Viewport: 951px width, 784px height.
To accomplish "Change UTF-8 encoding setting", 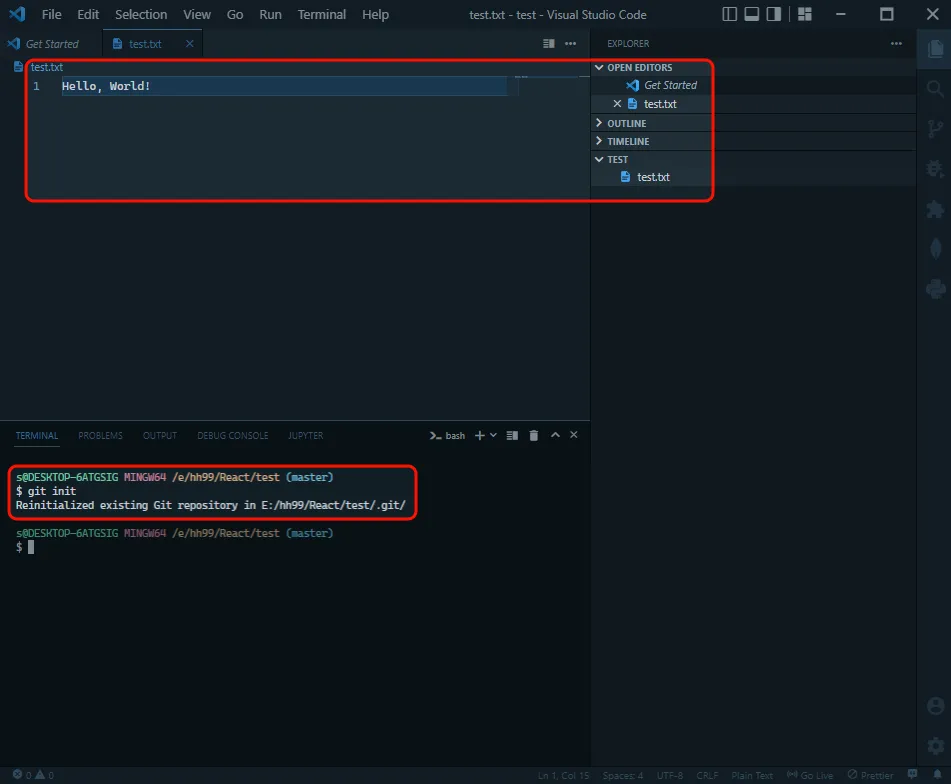I will [x=670, y=776].
